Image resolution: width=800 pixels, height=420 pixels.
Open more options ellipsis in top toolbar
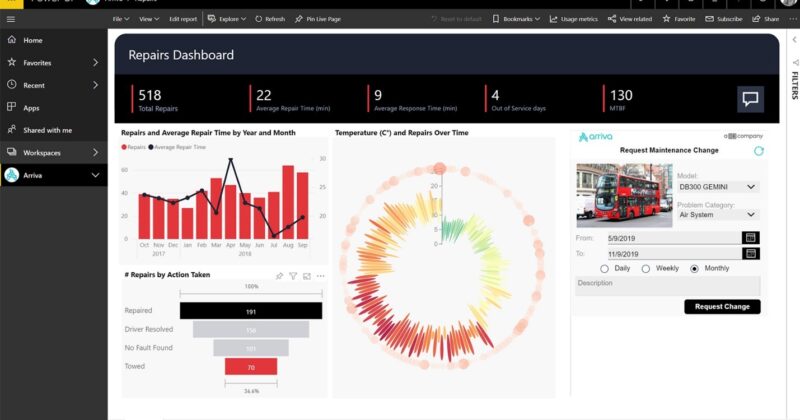tap(793, 19)
